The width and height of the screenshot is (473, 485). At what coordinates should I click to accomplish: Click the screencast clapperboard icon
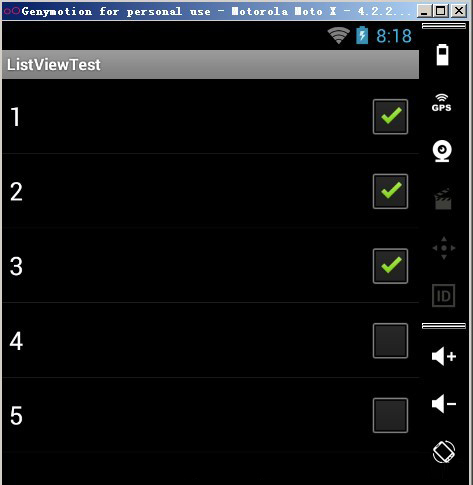click(x=443, y=199)
